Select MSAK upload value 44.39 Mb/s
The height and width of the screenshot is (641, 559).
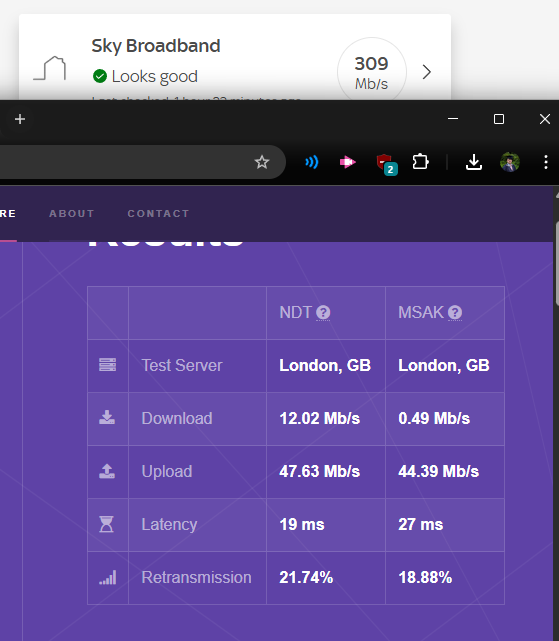438,471
